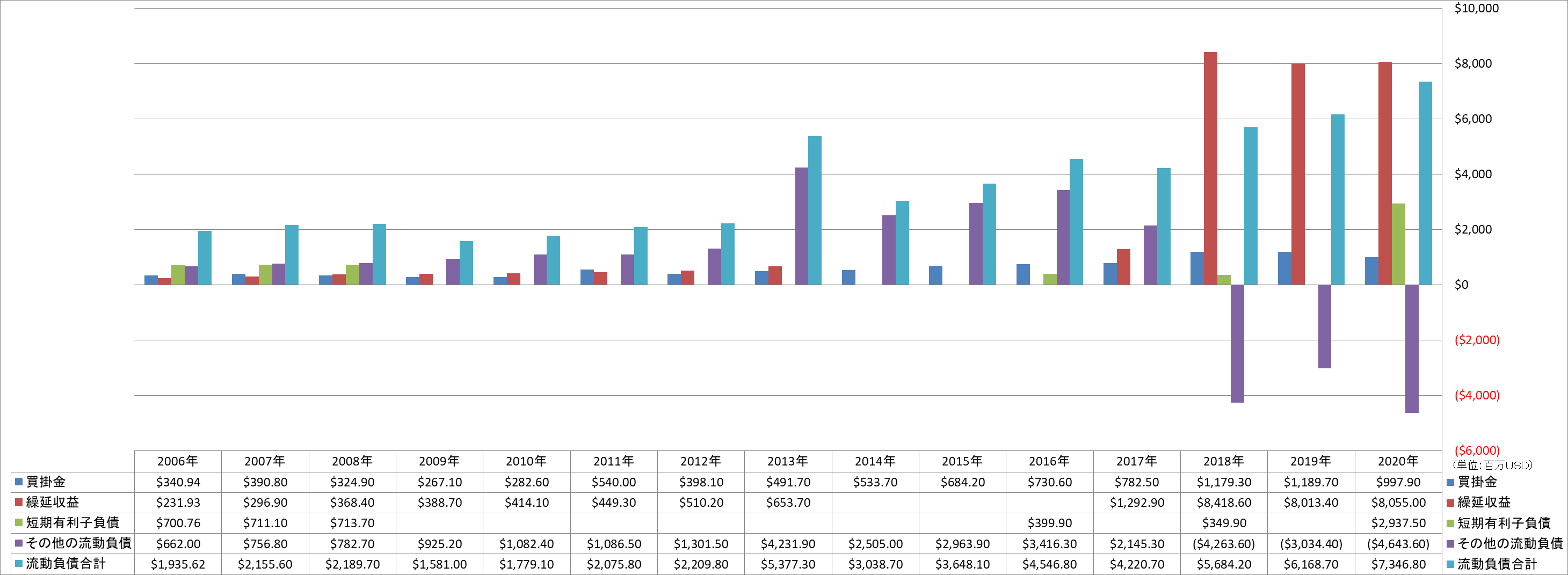Select the $399.90 cell

coord(1049,523)
